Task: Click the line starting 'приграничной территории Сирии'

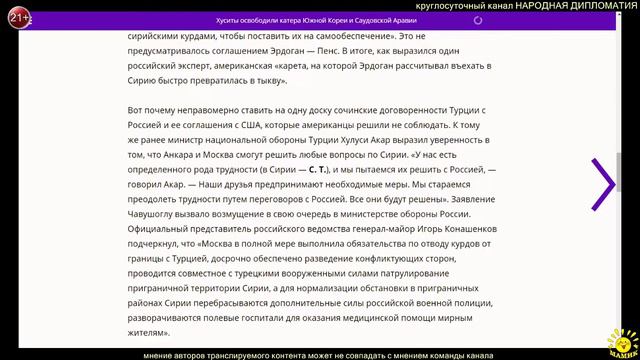Action: [x=303, y=288]
